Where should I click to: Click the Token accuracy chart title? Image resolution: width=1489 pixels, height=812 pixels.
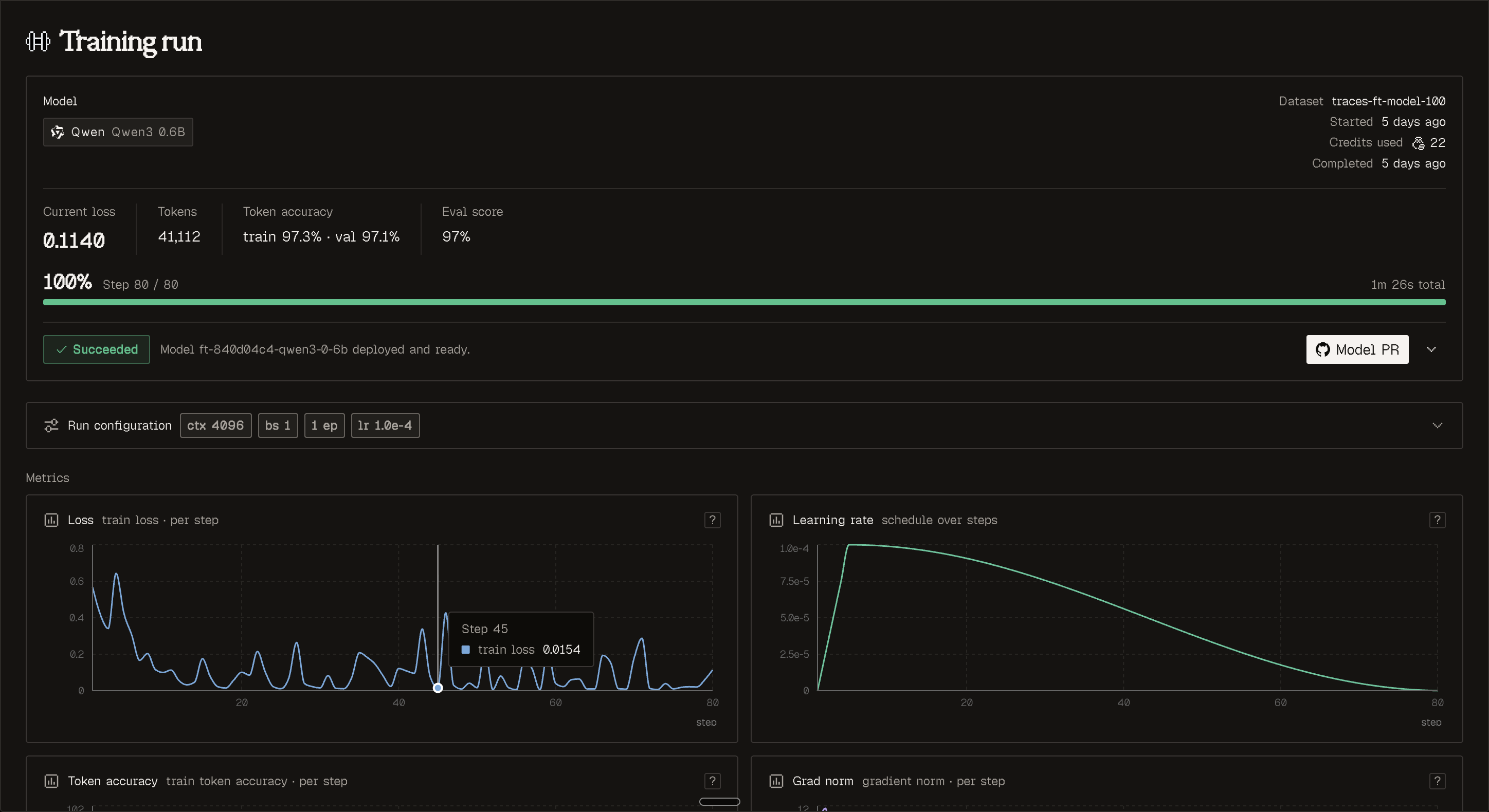point(113,781)
